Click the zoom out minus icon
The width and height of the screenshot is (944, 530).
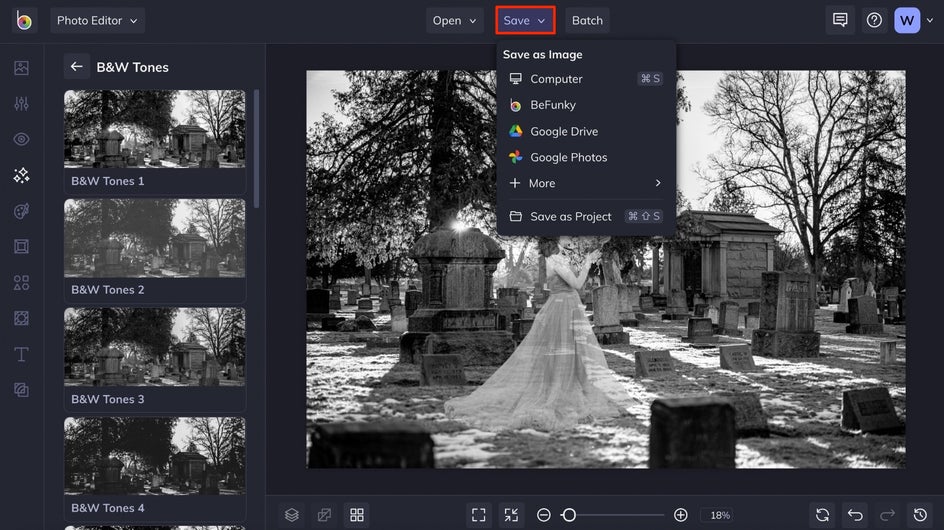544,515
